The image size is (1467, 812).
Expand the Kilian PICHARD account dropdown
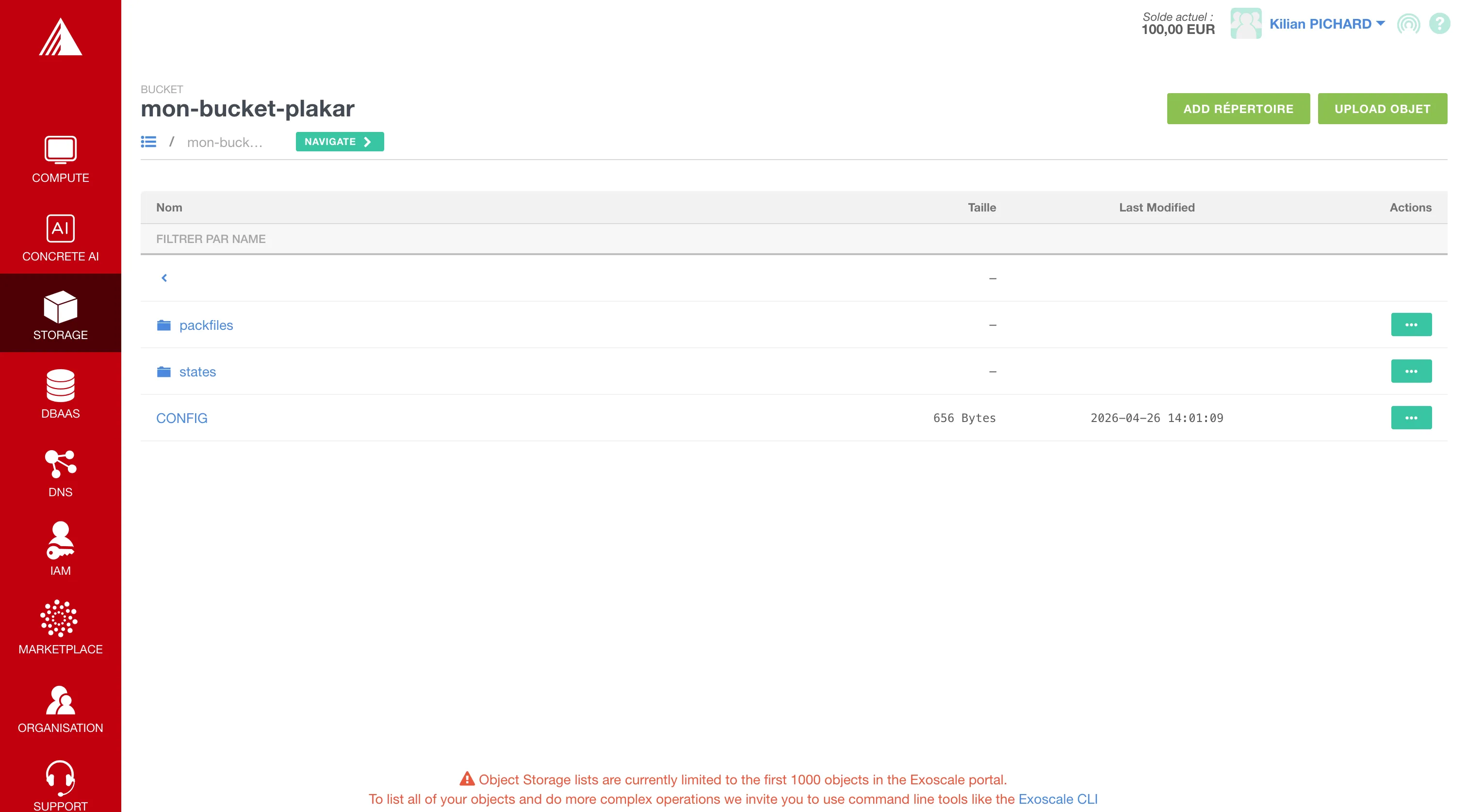[1326, 24]
